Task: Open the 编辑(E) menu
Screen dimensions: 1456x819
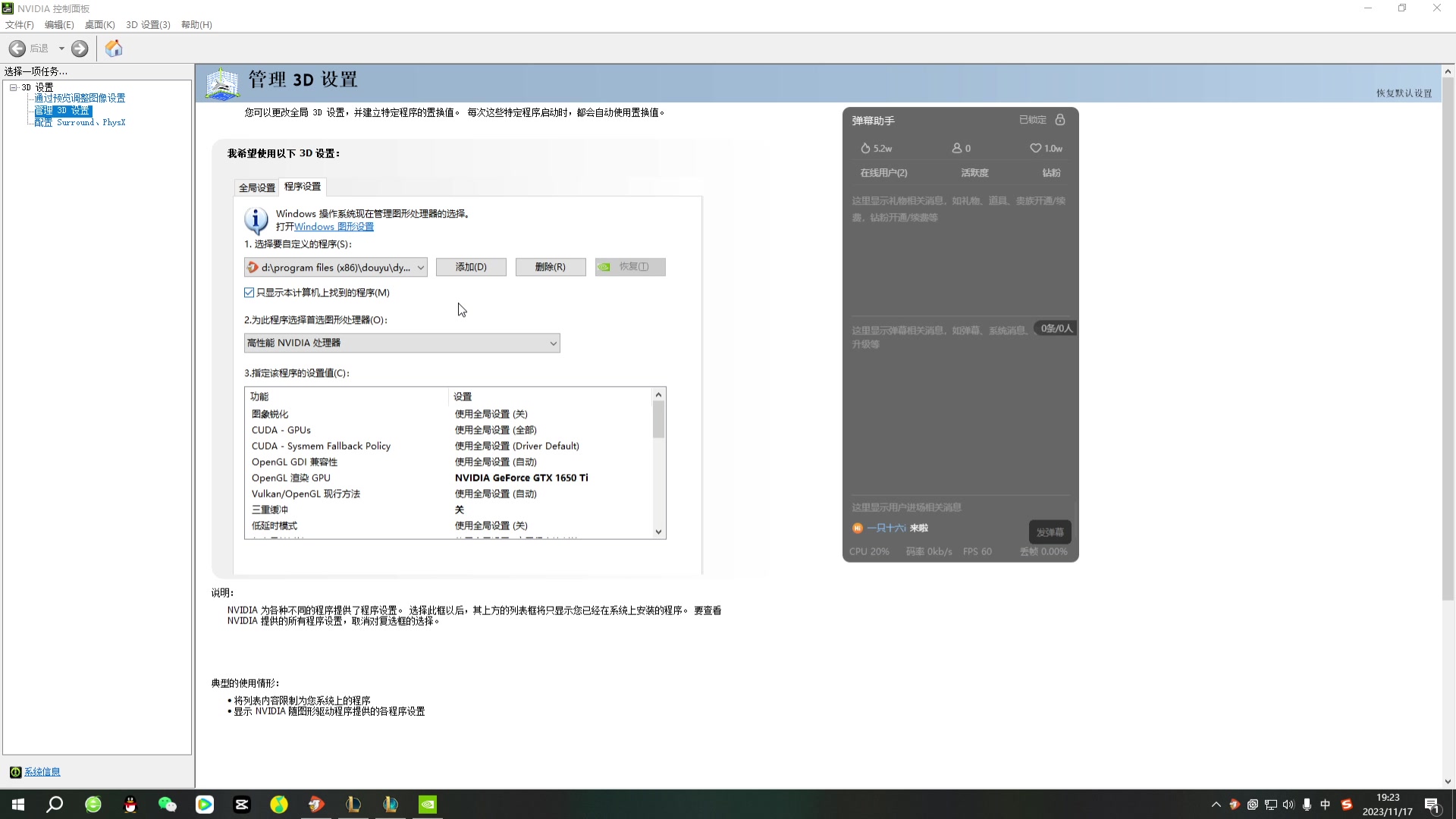Action: 59,24
